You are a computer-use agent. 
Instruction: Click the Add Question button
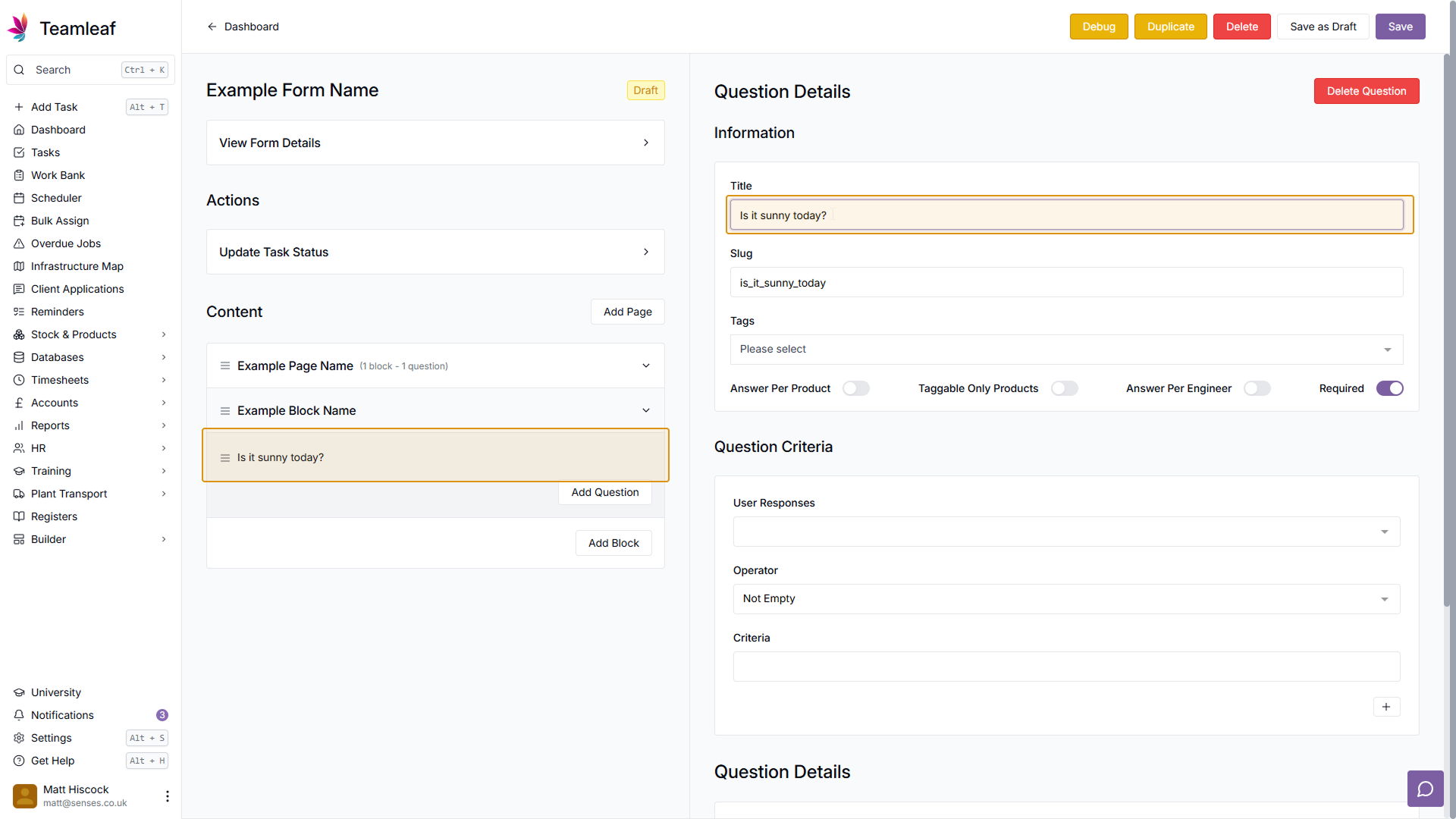tap(604, 493)
